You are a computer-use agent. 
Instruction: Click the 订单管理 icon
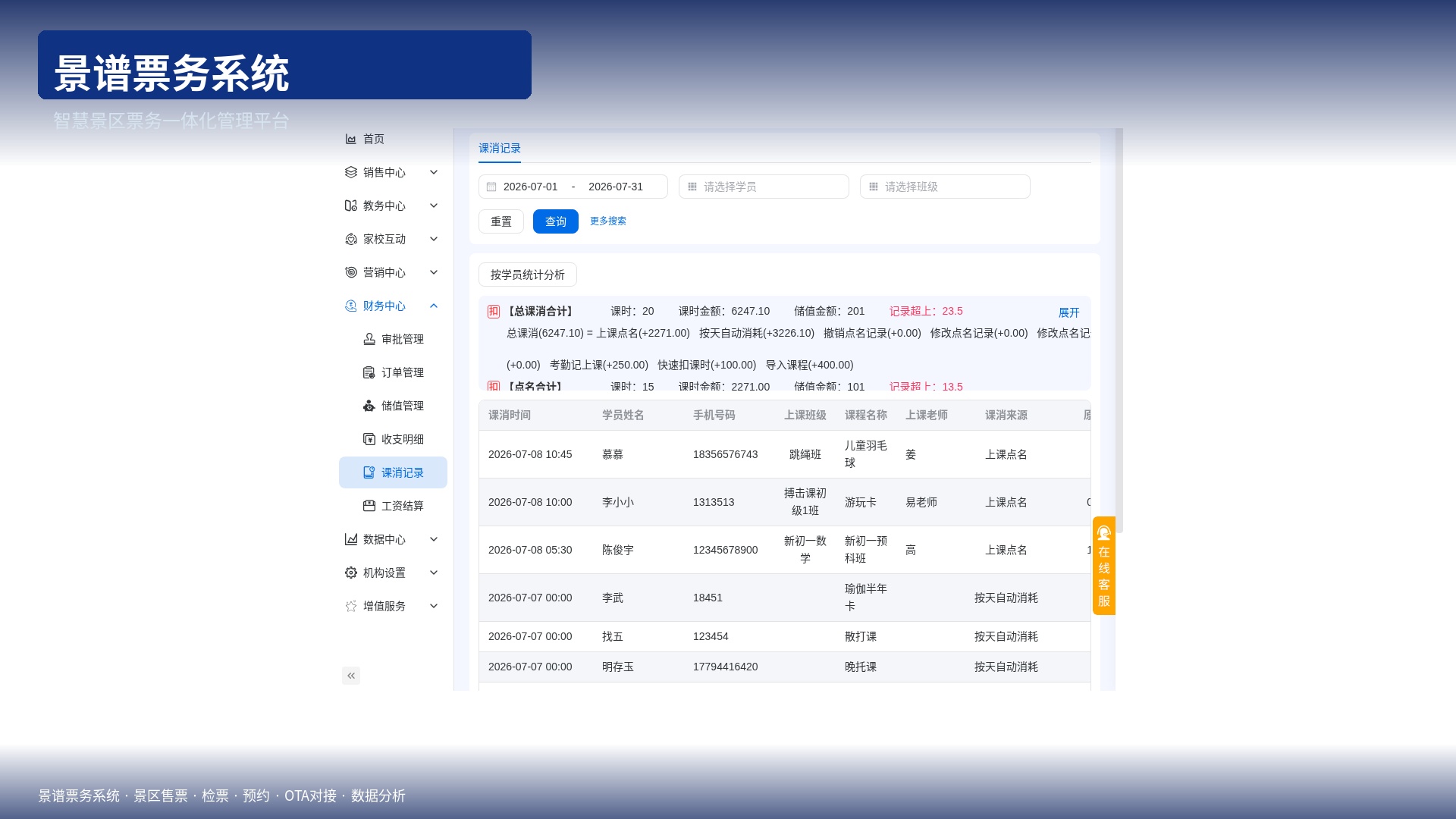(x=369, y=372)
